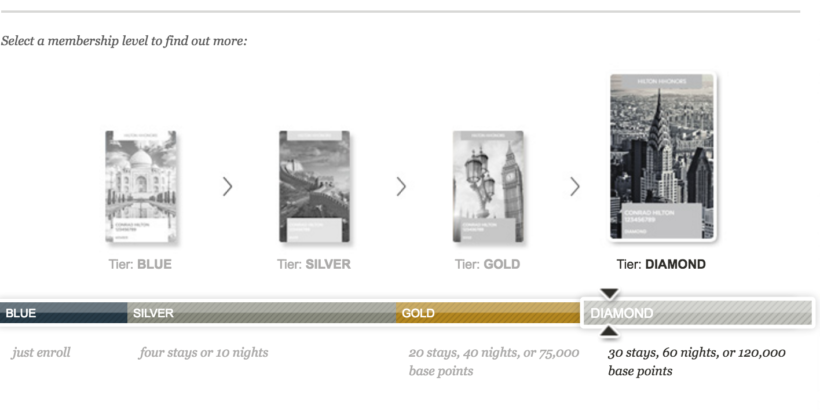The height and width of the screenshot is (410, 820).
Task: Click the "Tier: BLUE" label
Action: click(140, 265)
